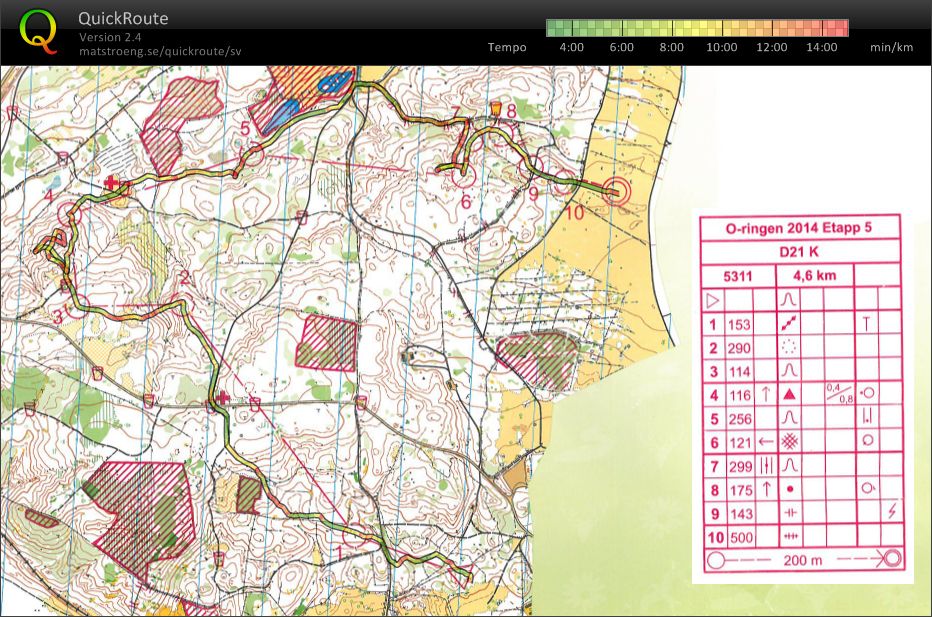Click the "14:00" tempo tick label
The image size is (932, 617).
(x=821, y=48)
